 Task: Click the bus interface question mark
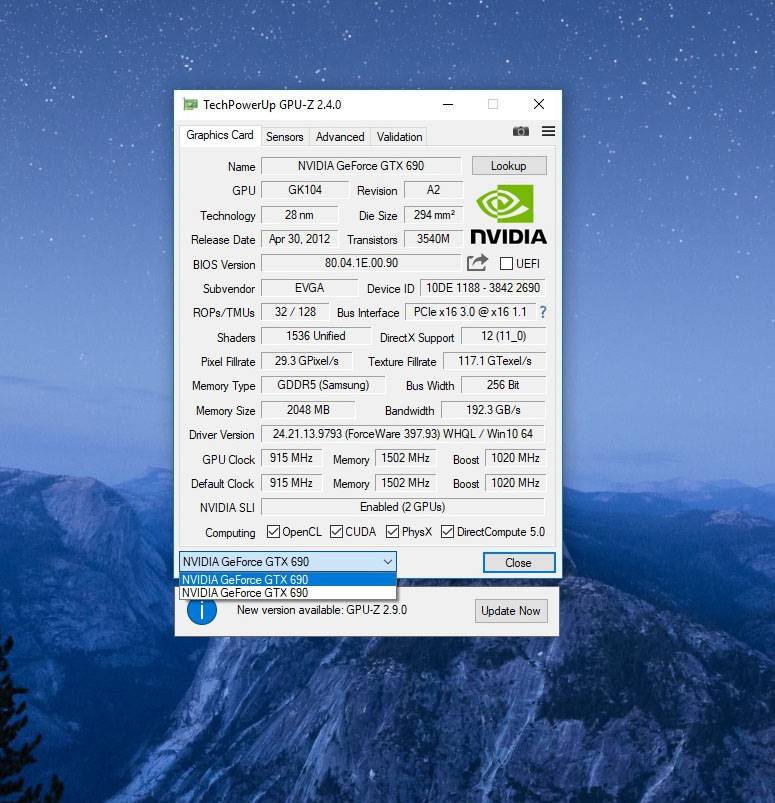point(543,312)
